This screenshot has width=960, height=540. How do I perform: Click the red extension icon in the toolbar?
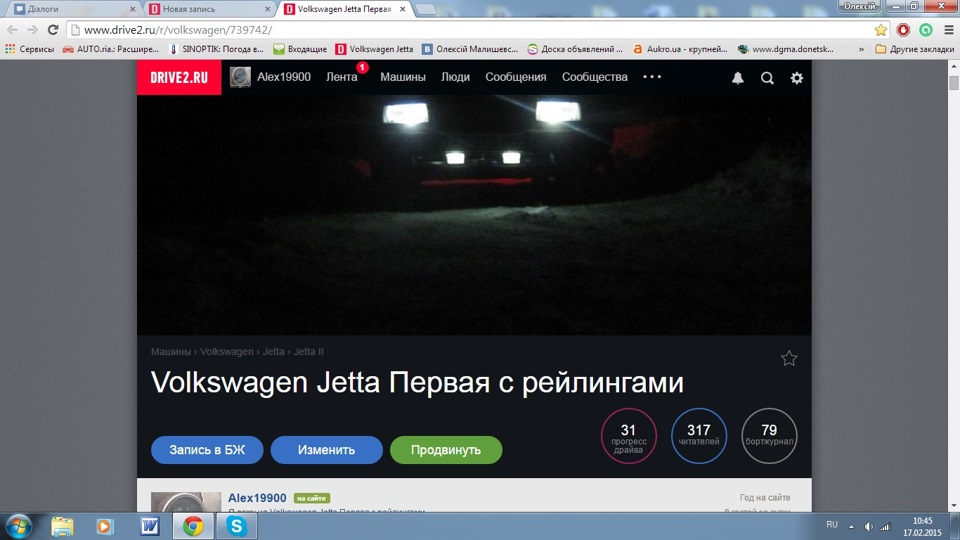(x=903, y=30)
